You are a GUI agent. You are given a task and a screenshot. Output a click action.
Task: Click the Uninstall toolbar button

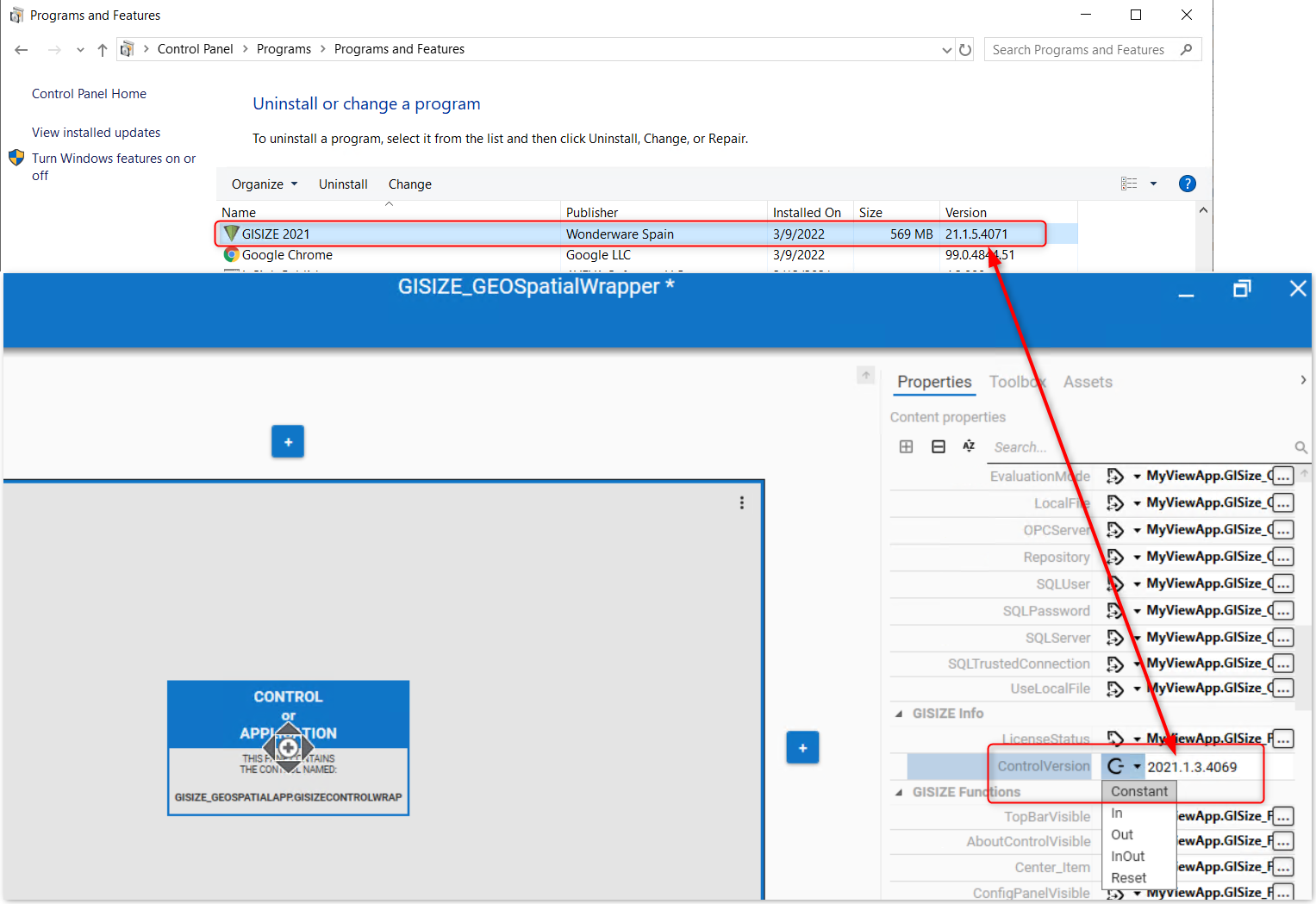click(x=343, y=184)
